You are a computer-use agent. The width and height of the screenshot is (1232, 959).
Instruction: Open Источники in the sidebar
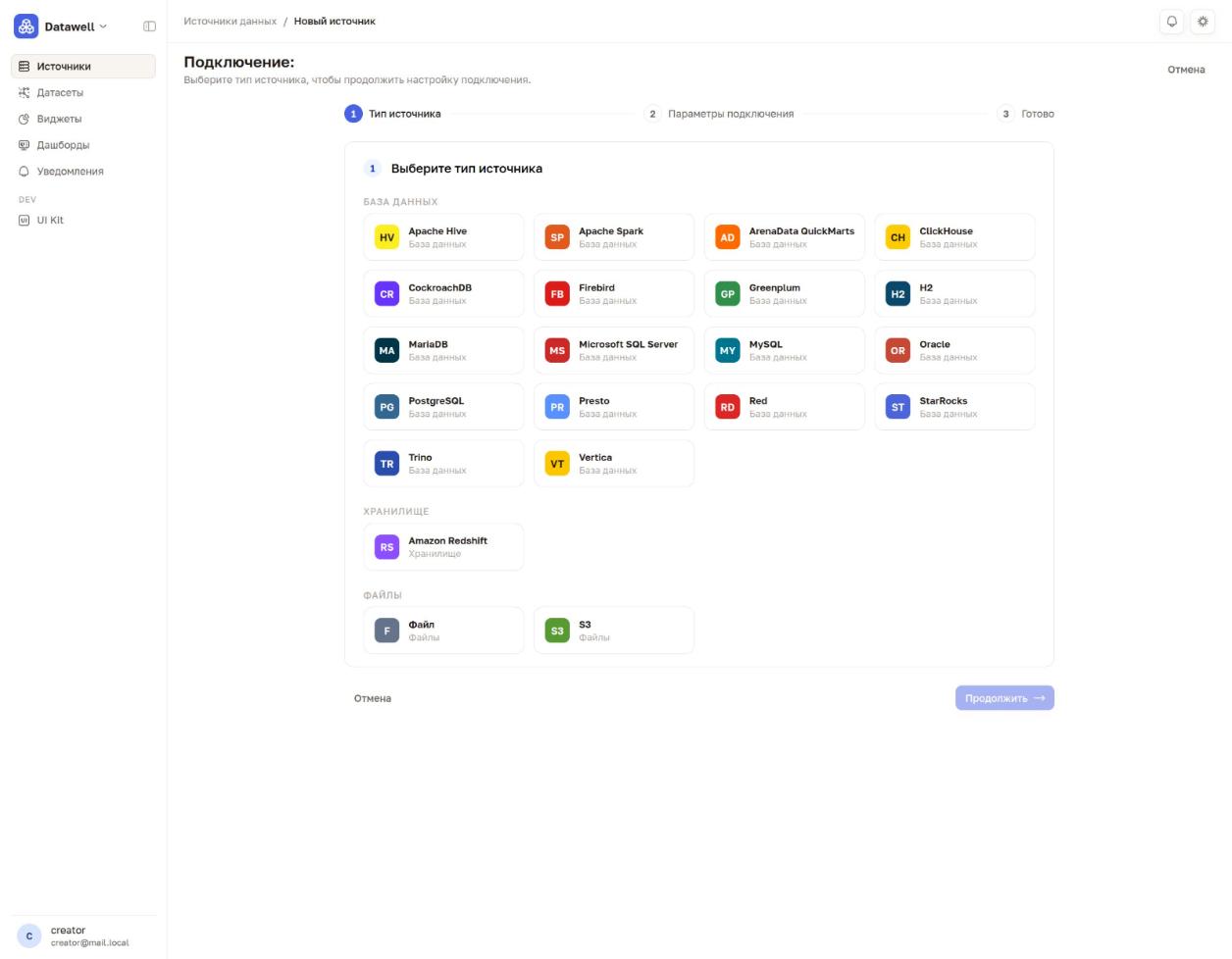click(x=83, y=67)
